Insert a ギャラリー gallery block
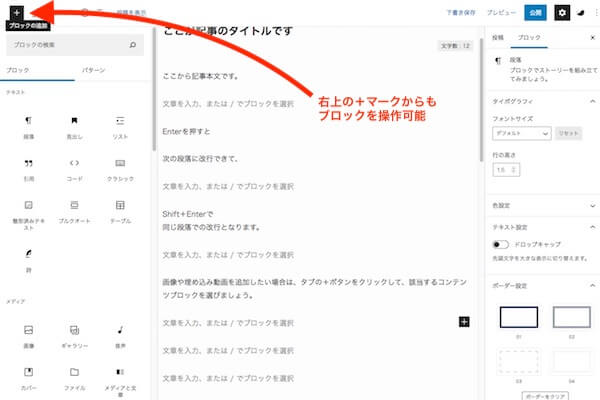Viewport: 600px width, 400px height. point(74,337)
